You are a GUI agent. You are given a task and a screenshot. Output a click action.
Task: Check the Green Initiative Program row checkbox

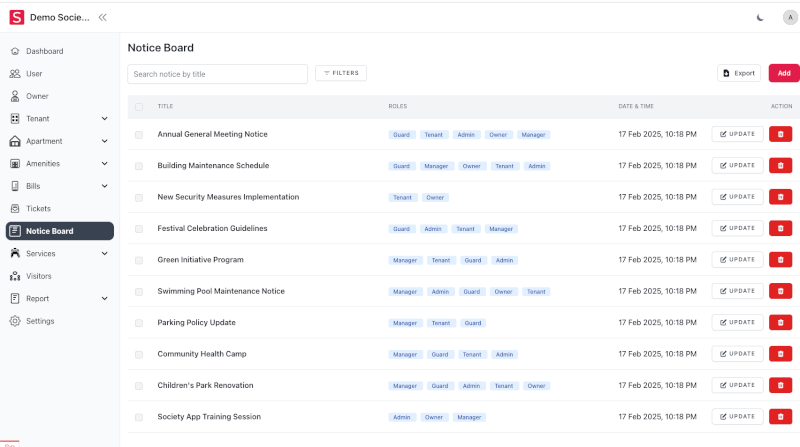coord(139,260)
